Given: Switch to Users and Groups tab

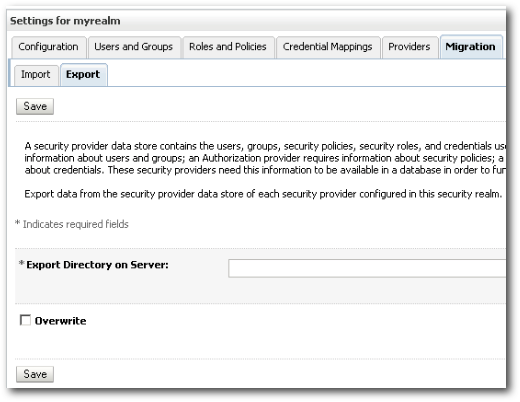Looking at the screenshot, I should click(x=134, y=47).
